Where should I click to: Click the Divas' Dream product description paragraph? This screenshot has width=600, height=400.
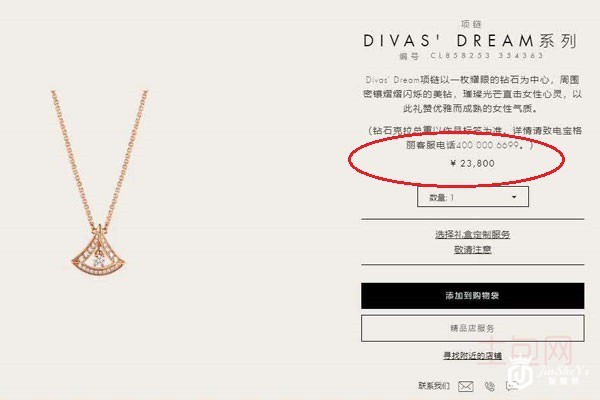pos(473,94)
